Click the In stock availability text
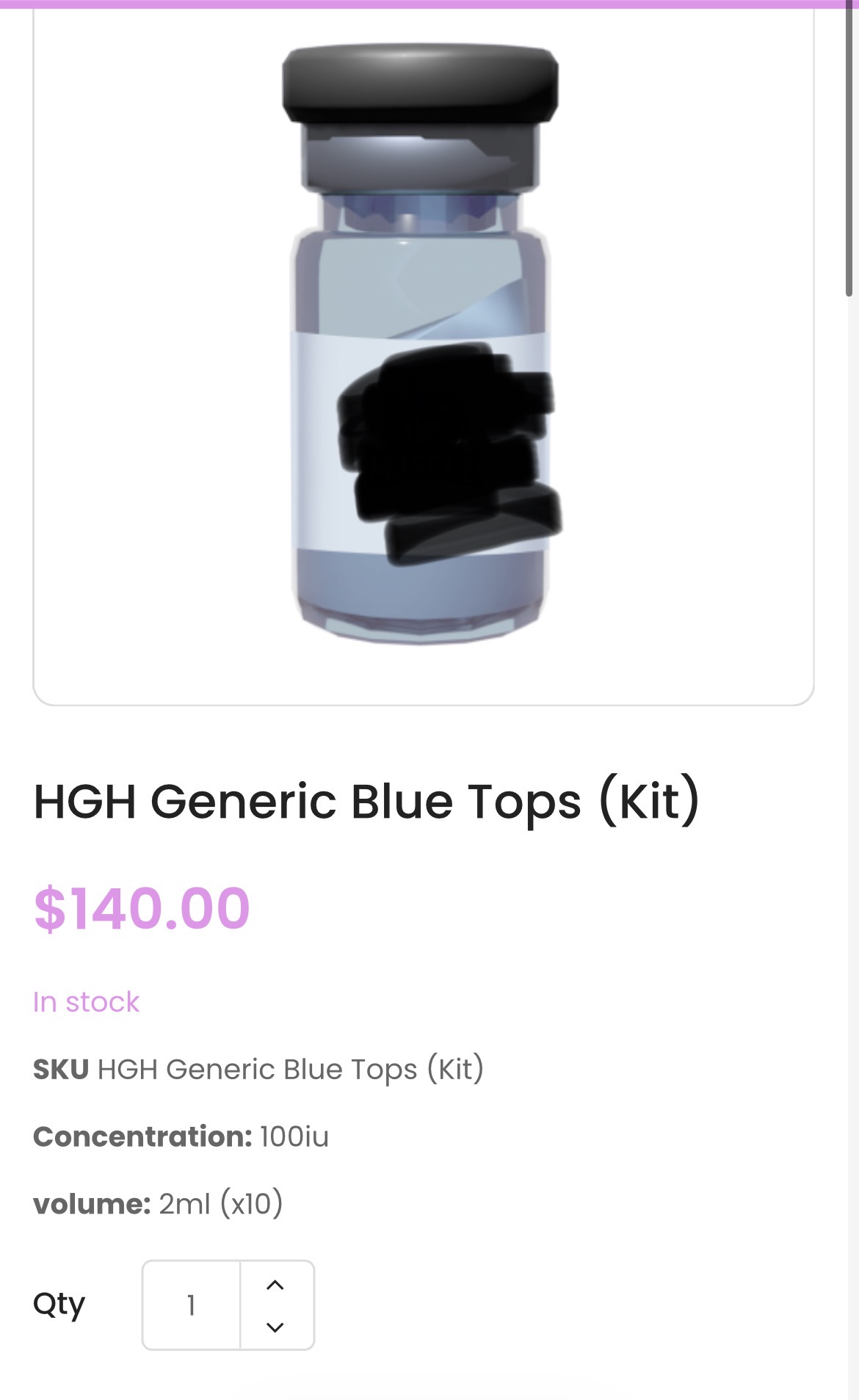The image size is (859, 1400). [x=86, y=1002]
